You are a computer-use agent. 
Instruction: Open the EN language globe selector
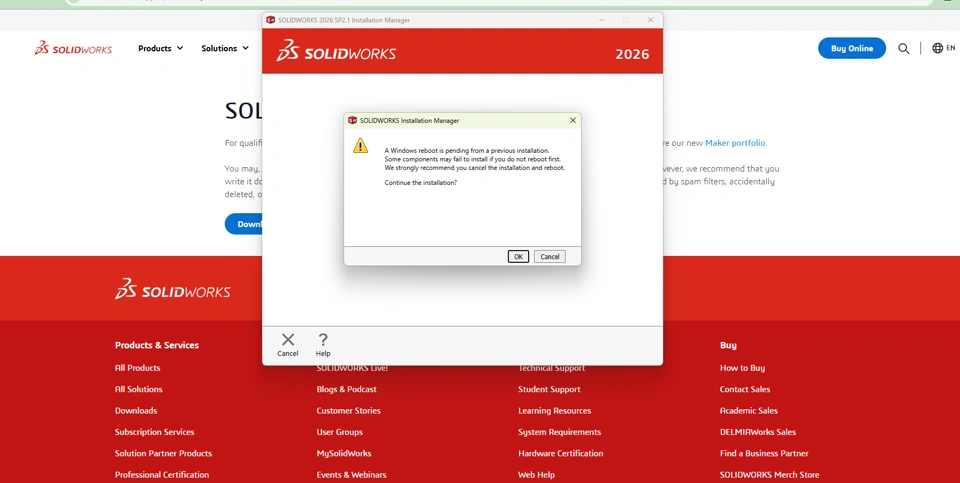pos(943,48)
